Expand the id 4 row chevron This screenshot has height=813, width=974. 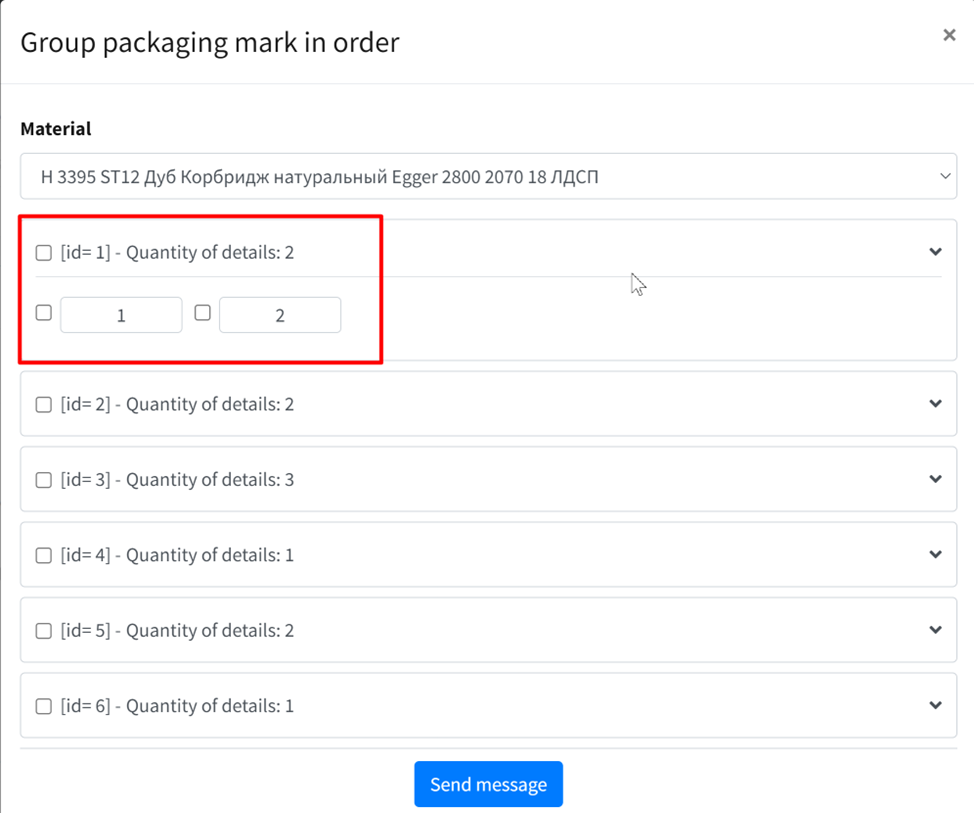(x=935, y=554)
